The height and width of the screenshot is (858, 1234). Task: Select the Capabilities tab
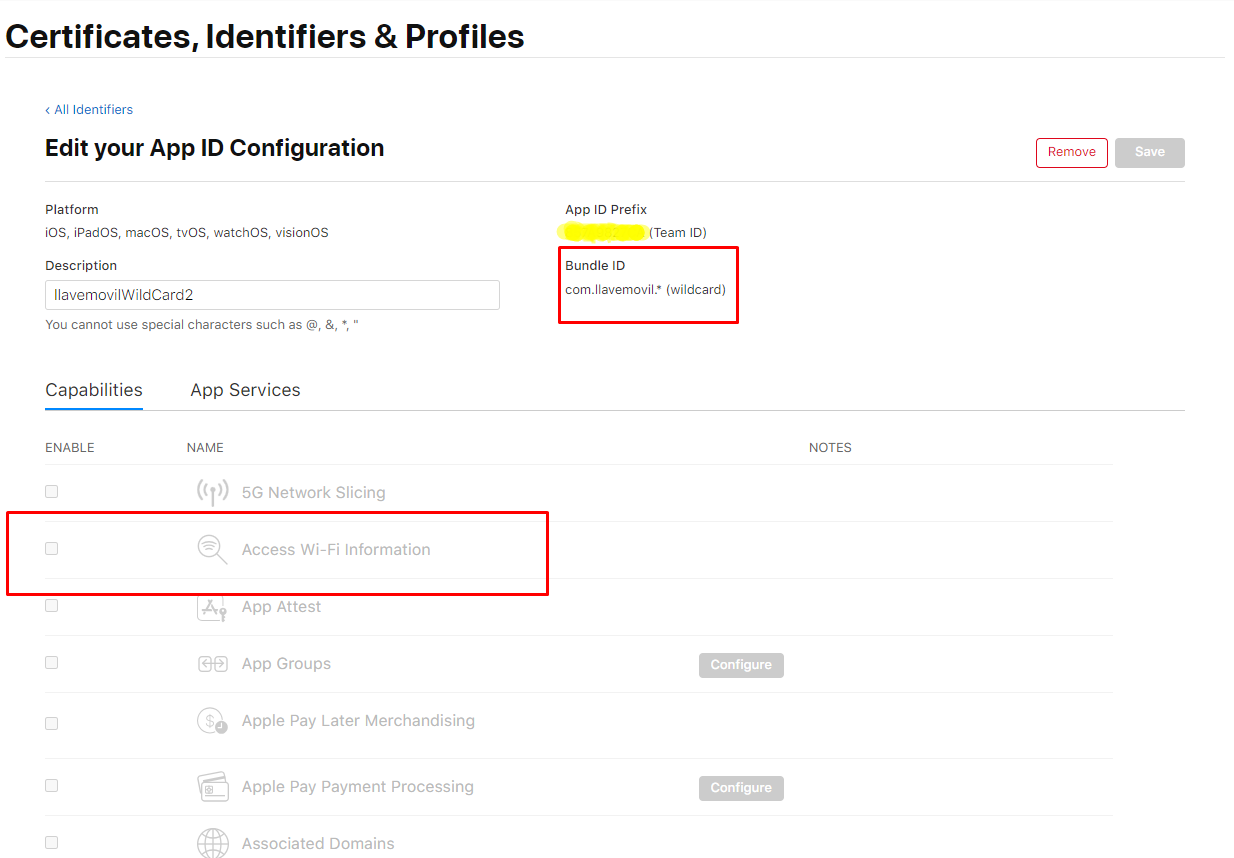(x=94, y=390)
